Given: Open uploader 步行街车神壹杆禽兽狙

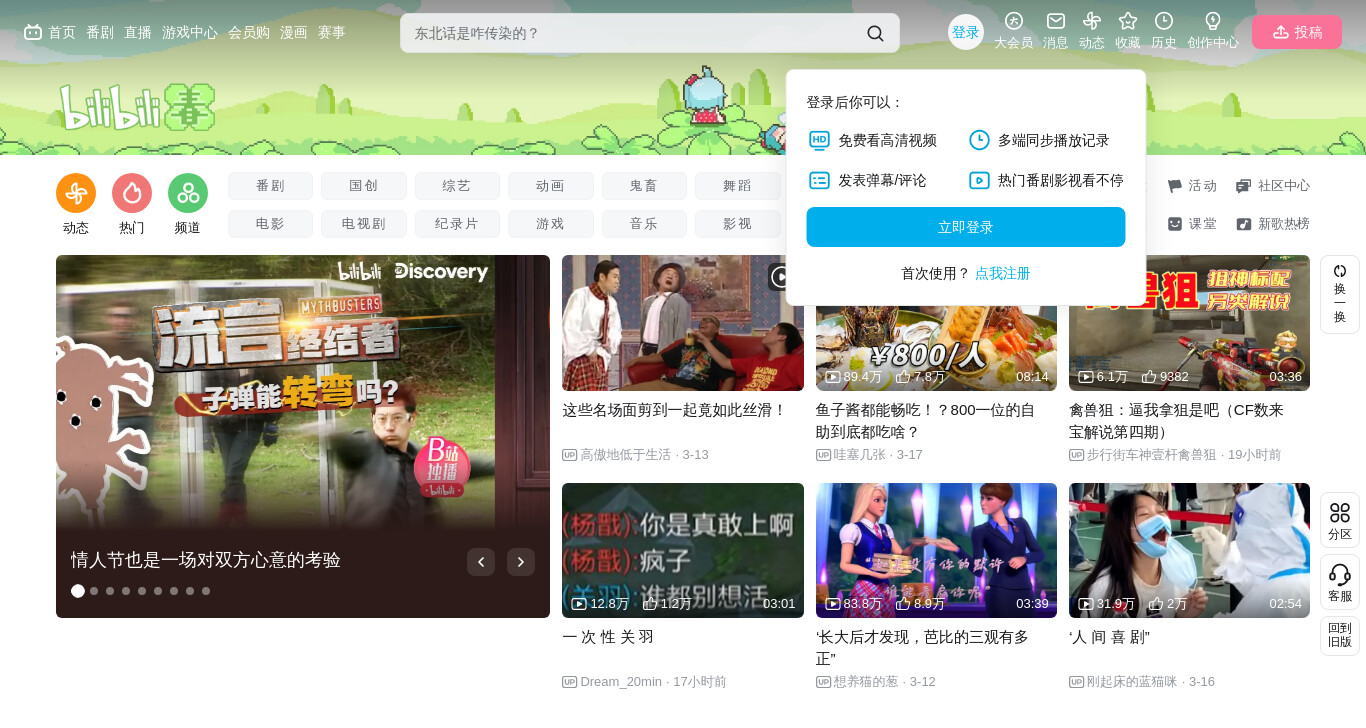Looking at the screenshot, I should (1152, 455).
